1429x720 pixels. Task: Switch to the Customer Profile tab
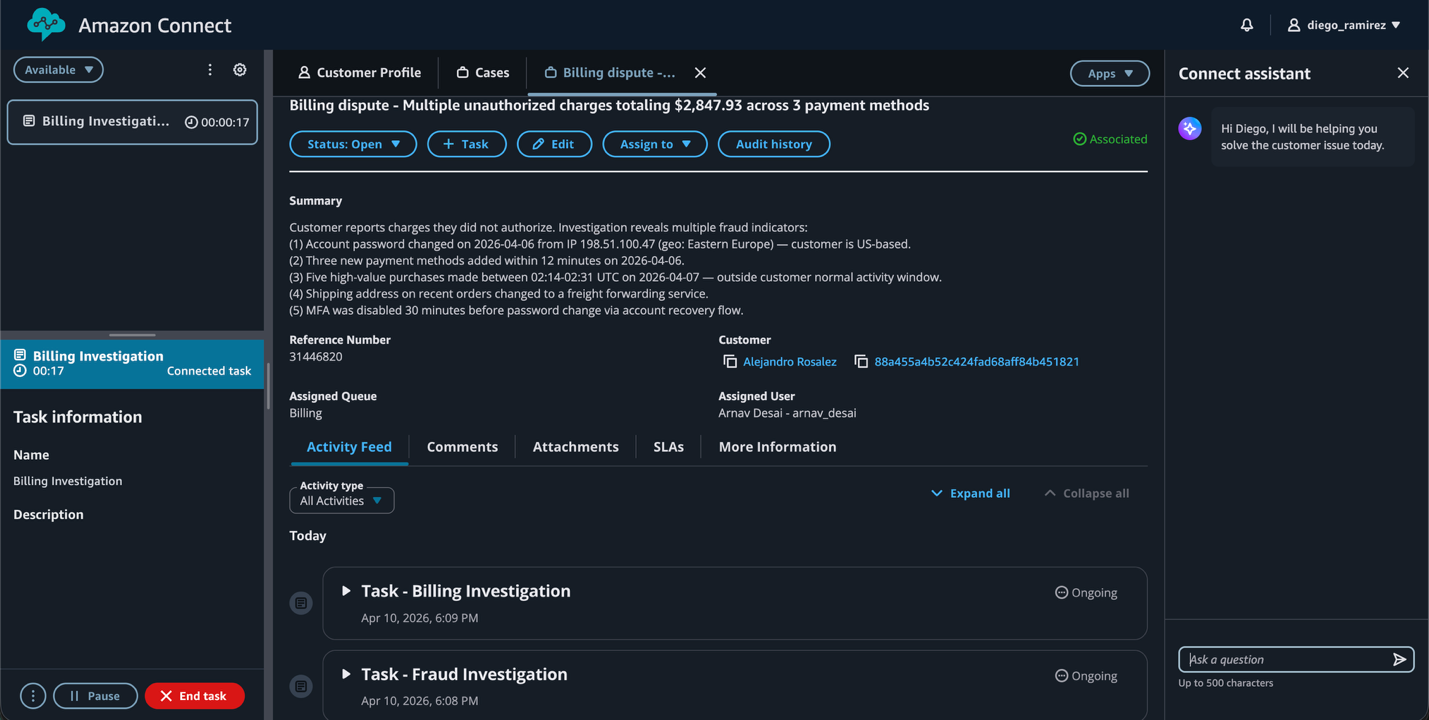(359, 73)
